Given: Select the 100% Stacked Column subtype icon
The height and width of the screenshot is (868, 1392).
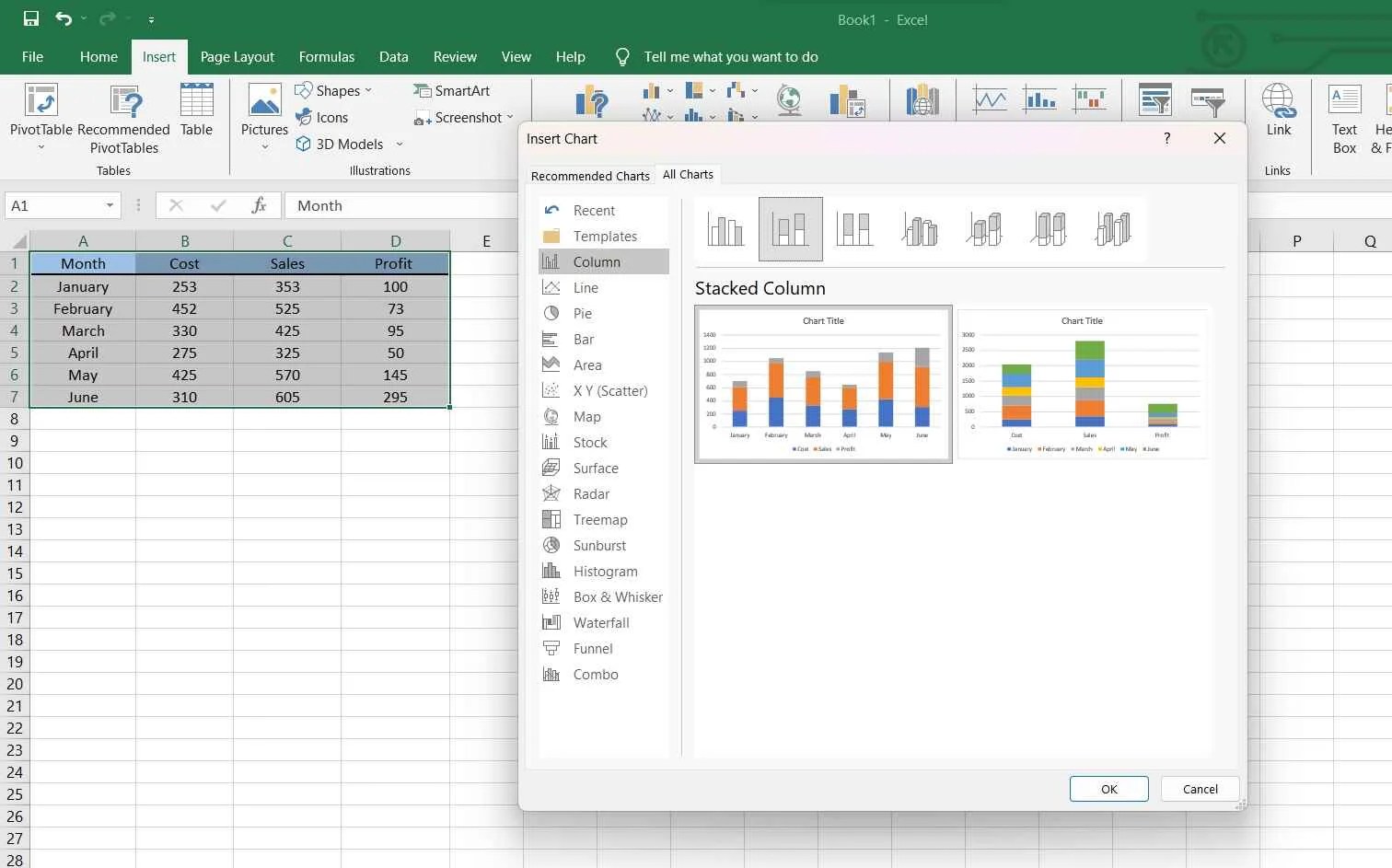Looking at the screenshot, I should coord(854,228).
